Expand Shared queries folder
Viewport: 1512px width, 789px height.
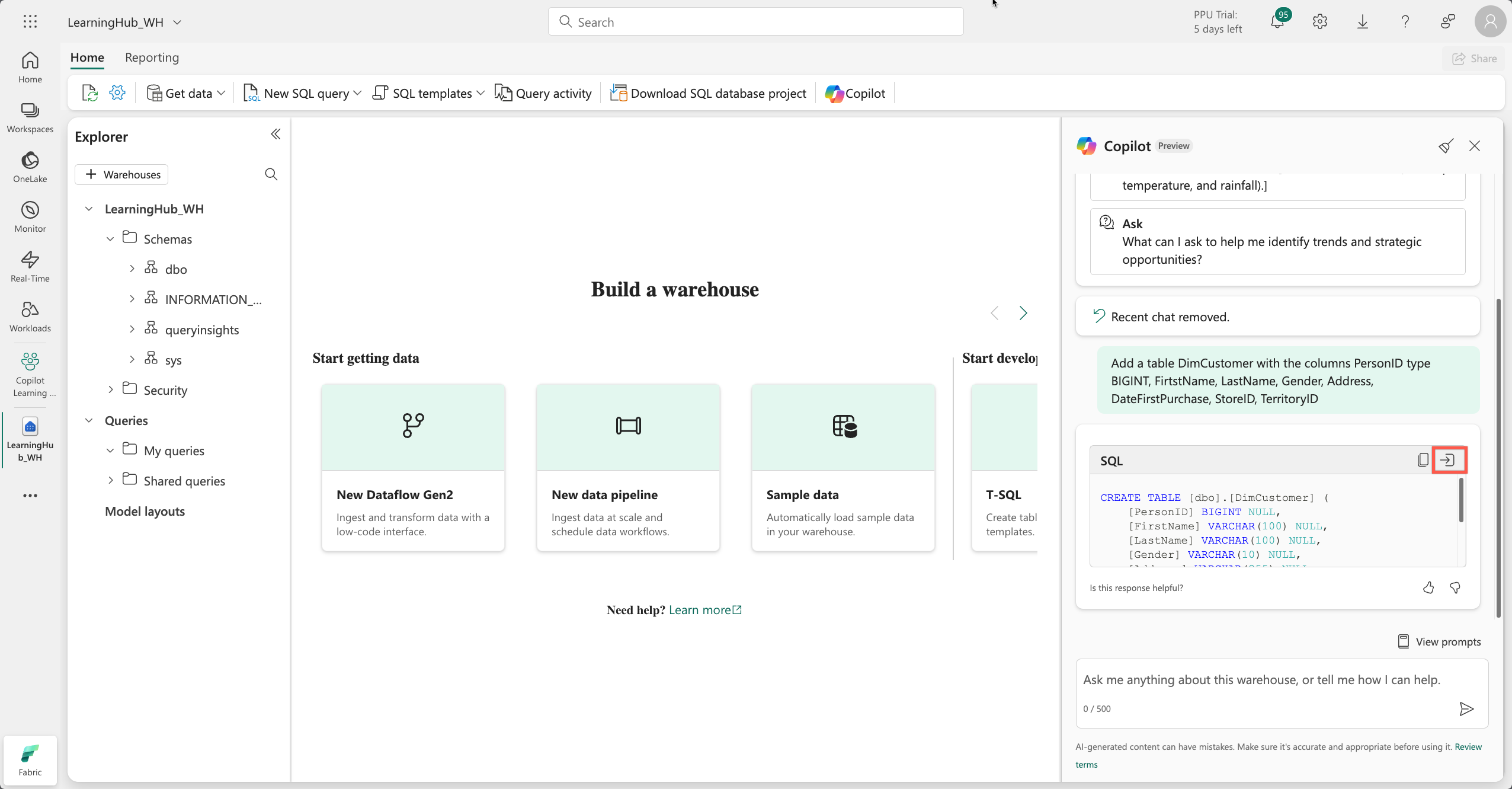110,481
